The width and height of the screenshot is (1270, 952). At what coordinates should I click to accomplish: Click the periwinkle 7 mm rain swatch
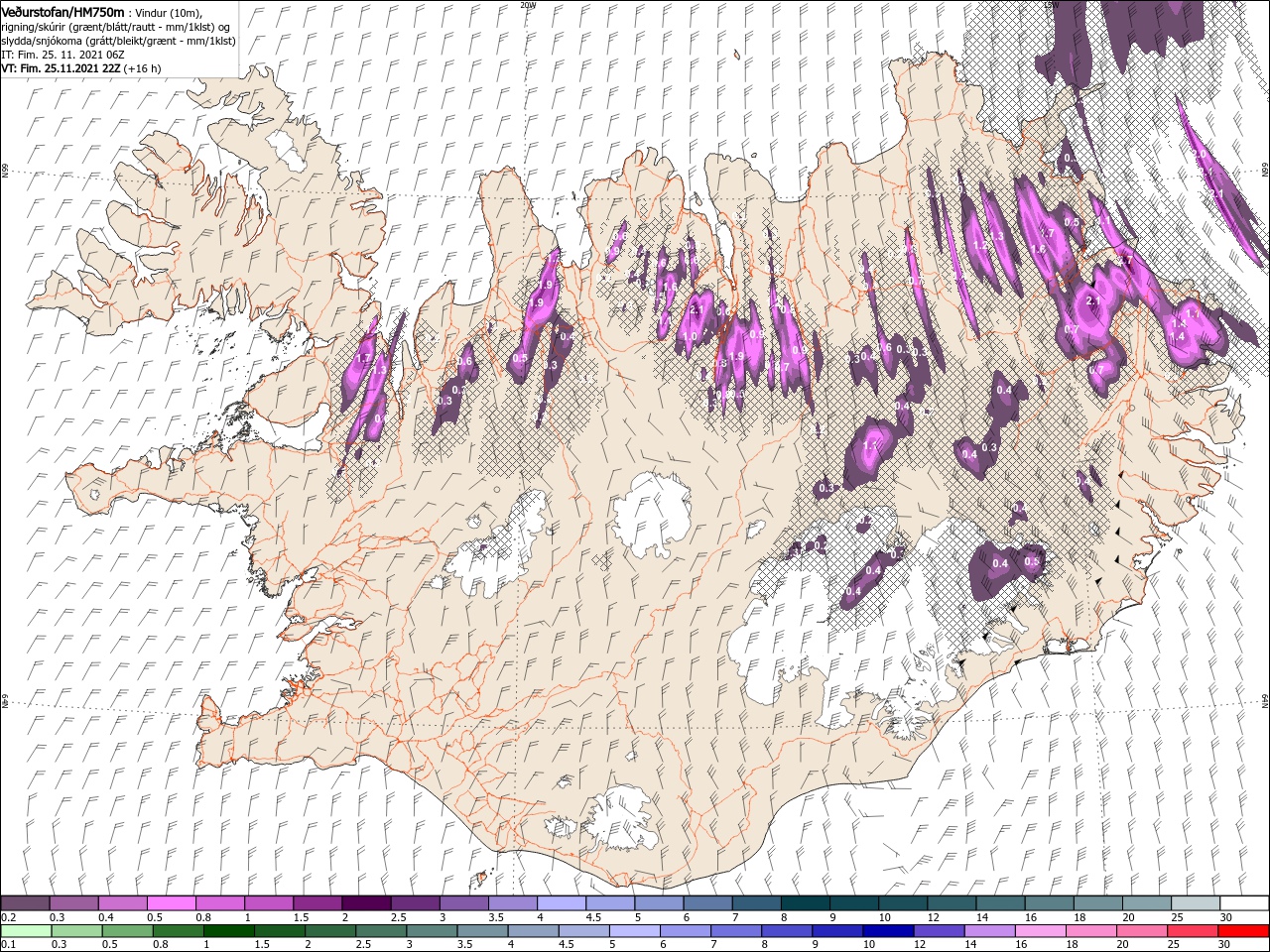(x=736, y=931)
